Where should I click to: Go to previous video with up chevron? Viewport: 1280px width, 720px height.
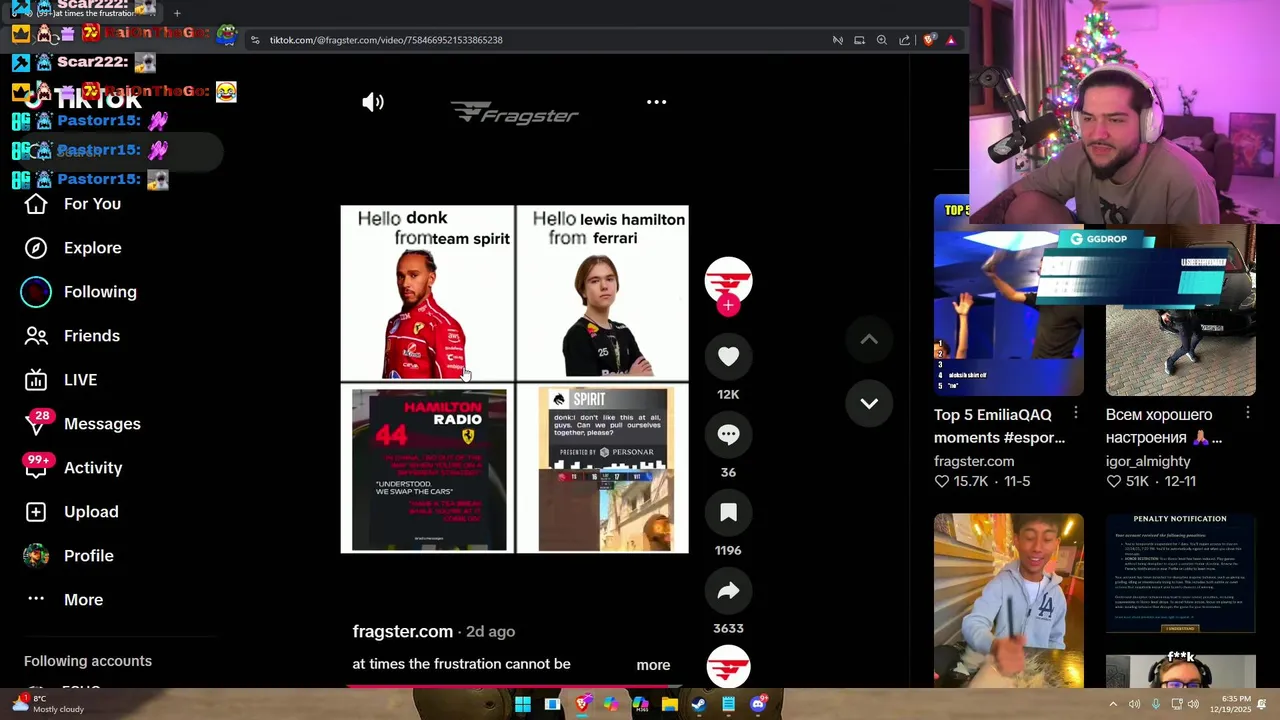pos(869,339)
